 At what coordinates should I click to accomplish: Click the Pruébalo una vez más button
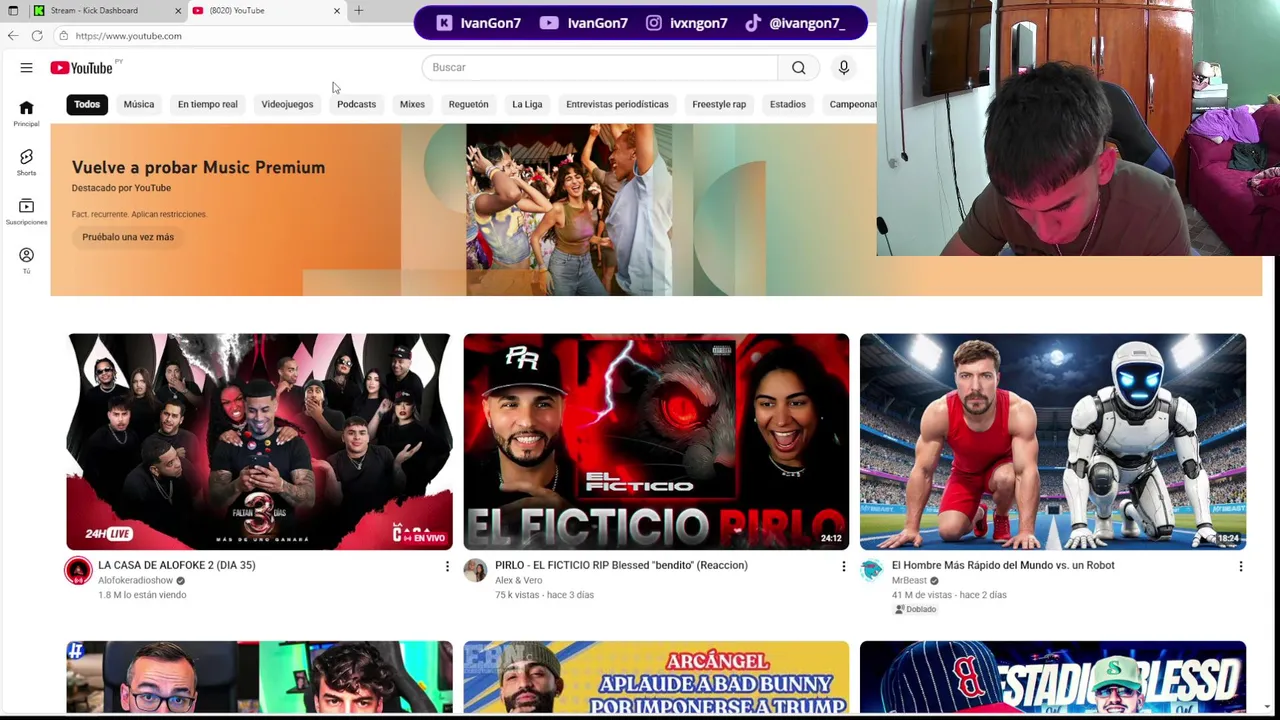[128, 237]
